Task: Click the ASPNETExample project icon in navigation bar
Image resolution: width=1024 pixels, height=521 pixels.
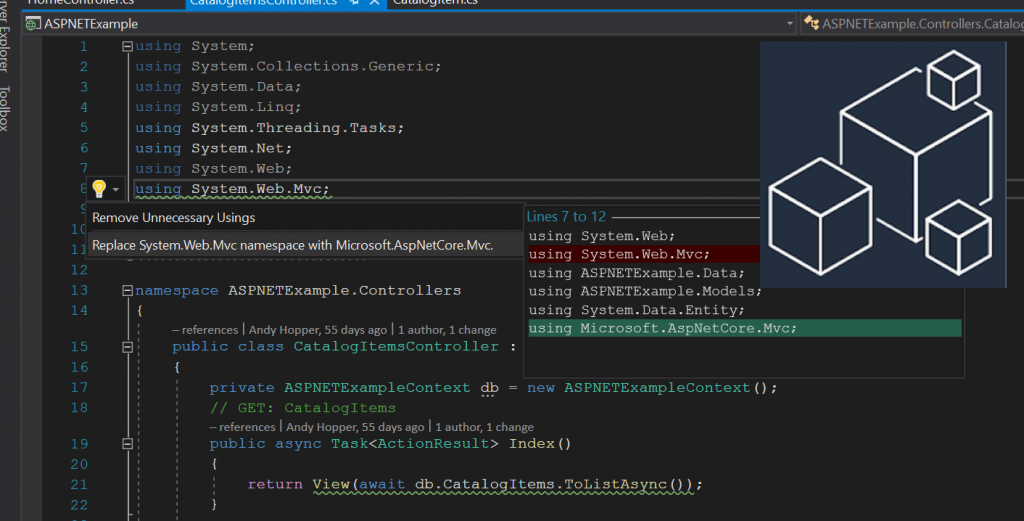Action: [x=32, y=23]
